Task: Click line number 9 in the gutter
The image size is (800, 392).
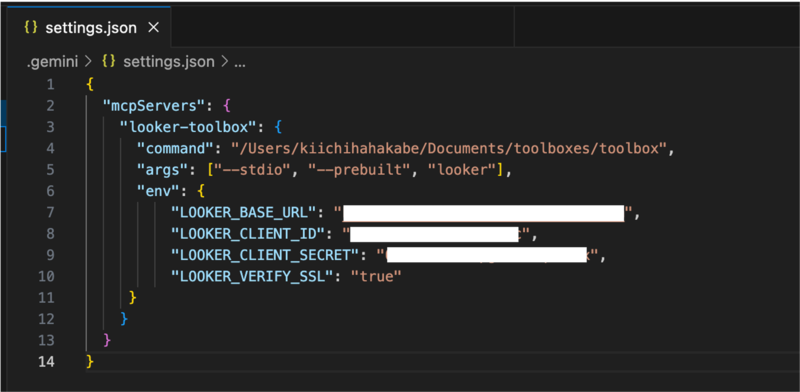Action: [50, 255]
